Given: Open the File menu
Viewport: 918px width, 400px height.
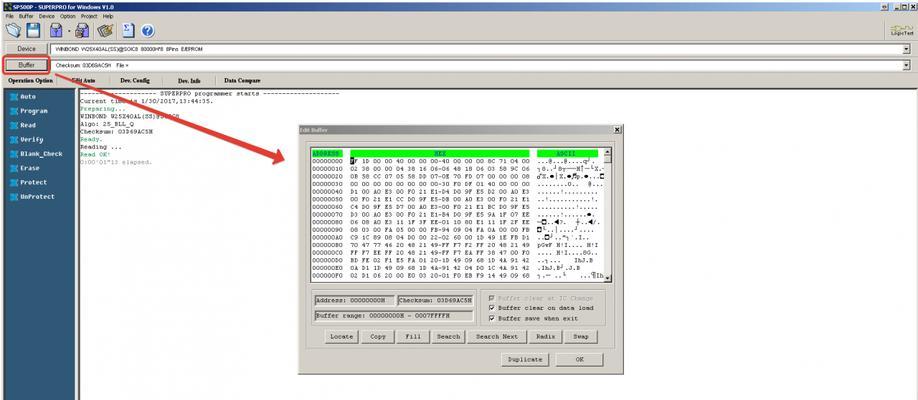Looking at the screenshot, I should tap(9, 16).
